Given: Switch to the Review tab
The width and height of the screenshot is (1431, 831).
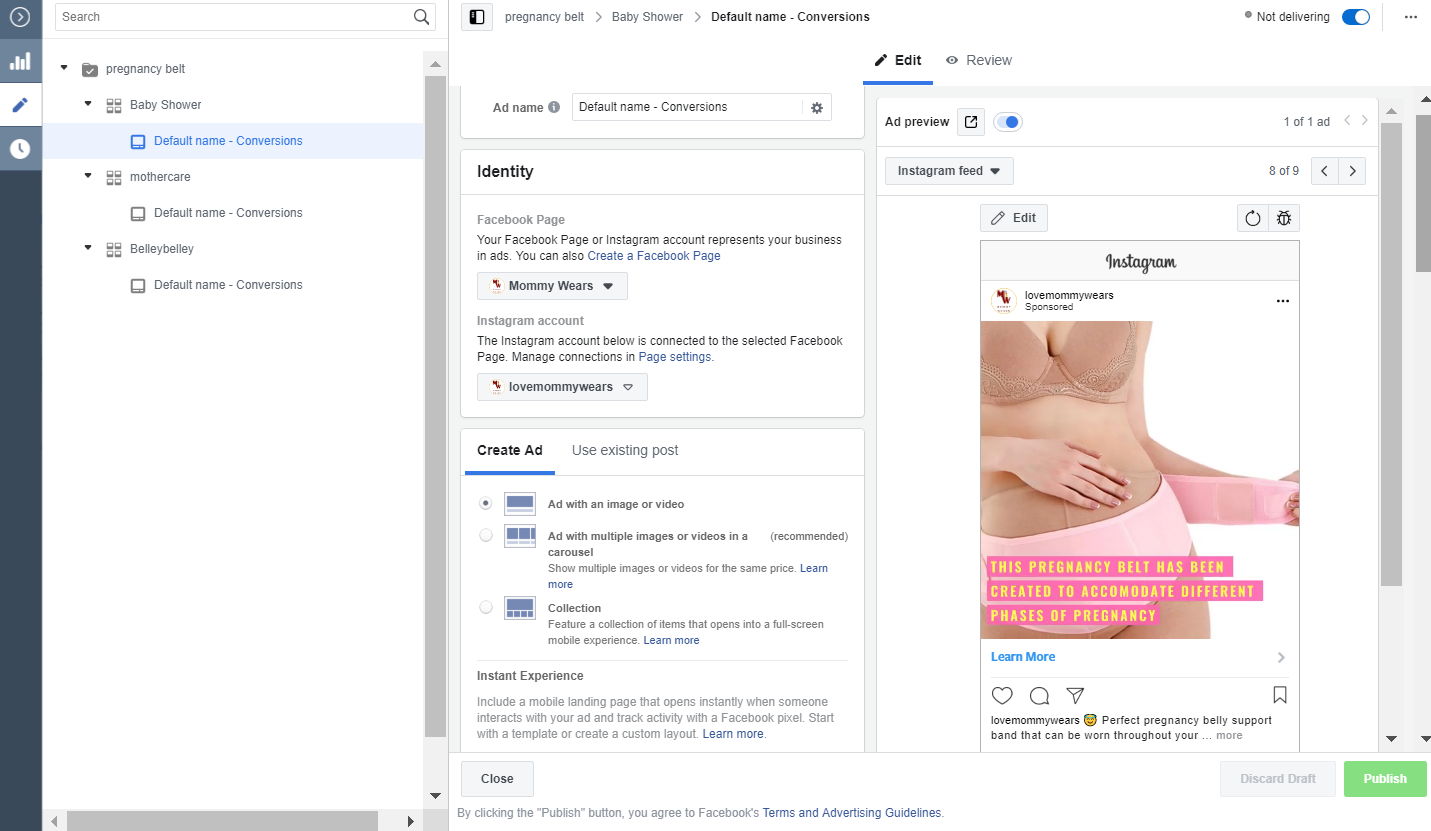Looking at the screenshot, I should coord(979,60).
